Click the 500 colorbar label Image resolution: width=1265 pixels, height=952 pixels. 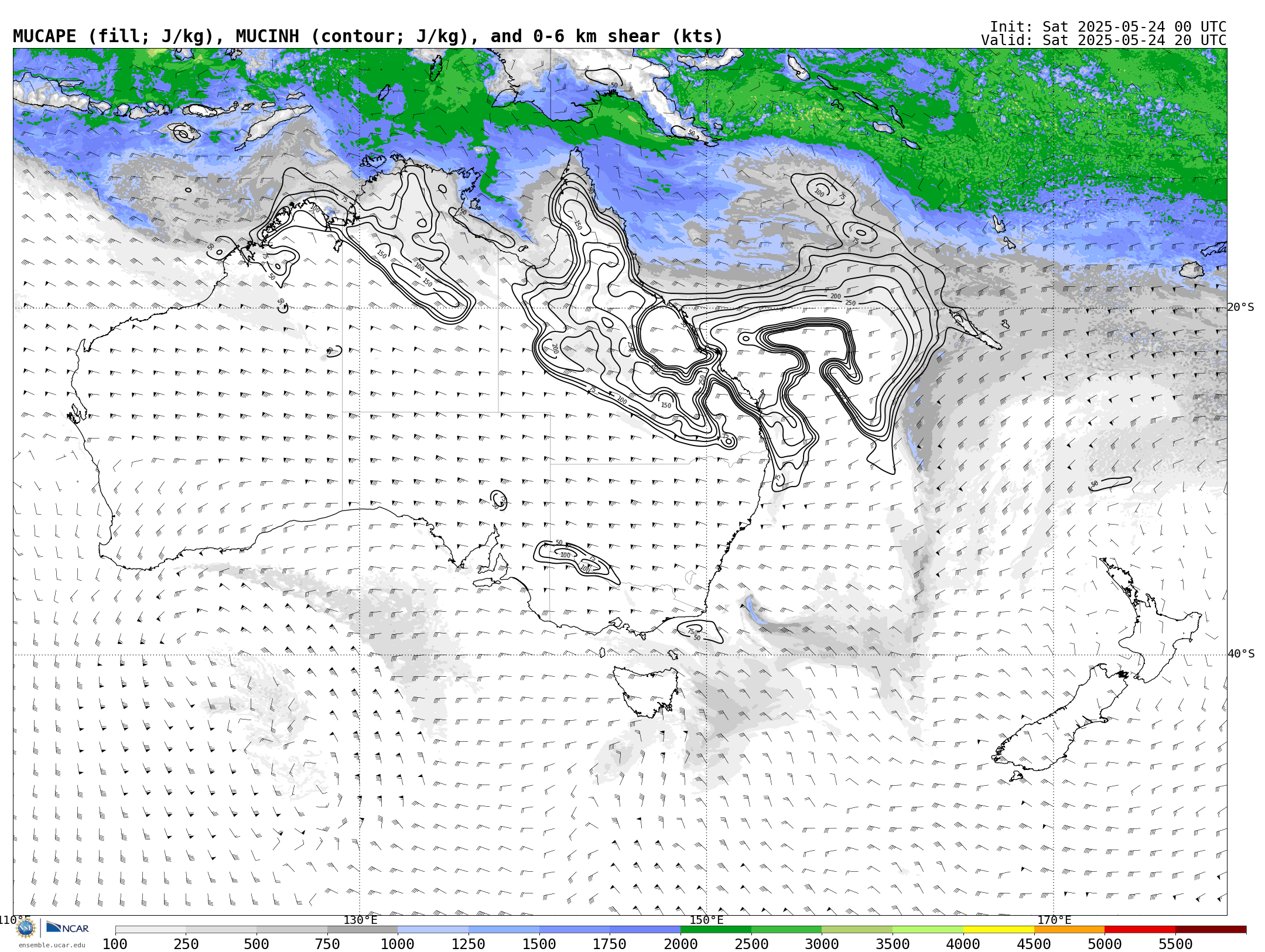(x=257, y=944)
